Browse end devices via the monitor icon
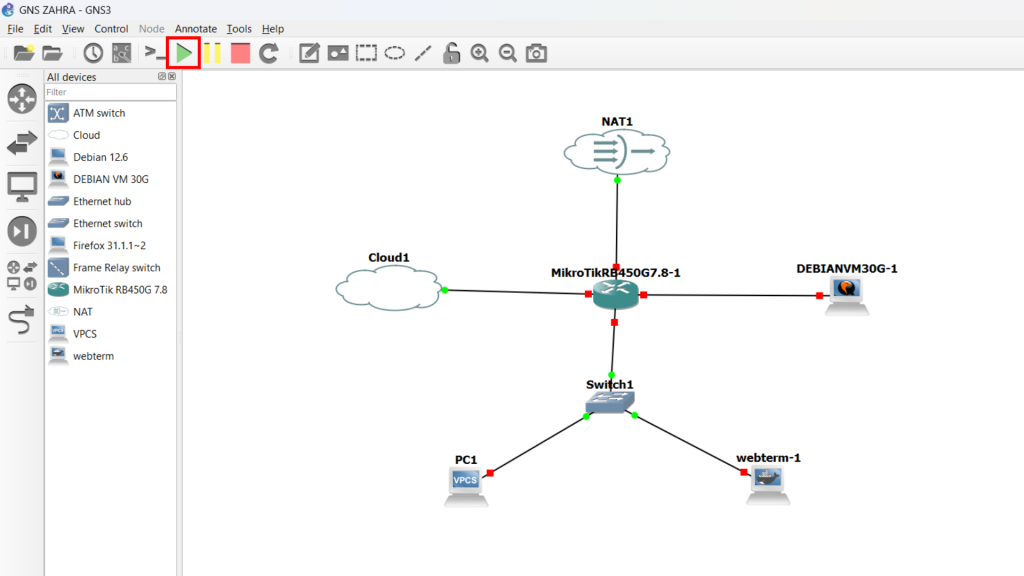Screen dimensions: 1024x576 pos(22,186)
